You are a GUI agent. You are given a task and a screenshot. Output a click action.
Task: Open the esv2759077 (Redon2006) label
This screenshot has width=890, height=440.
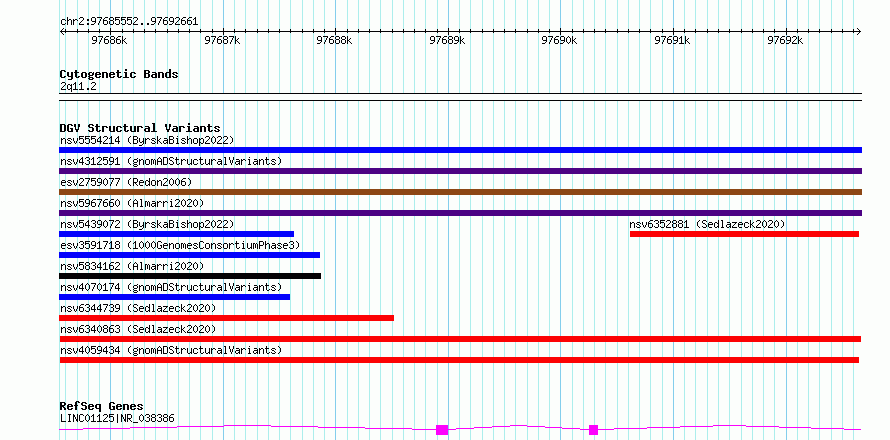[126, 182]
